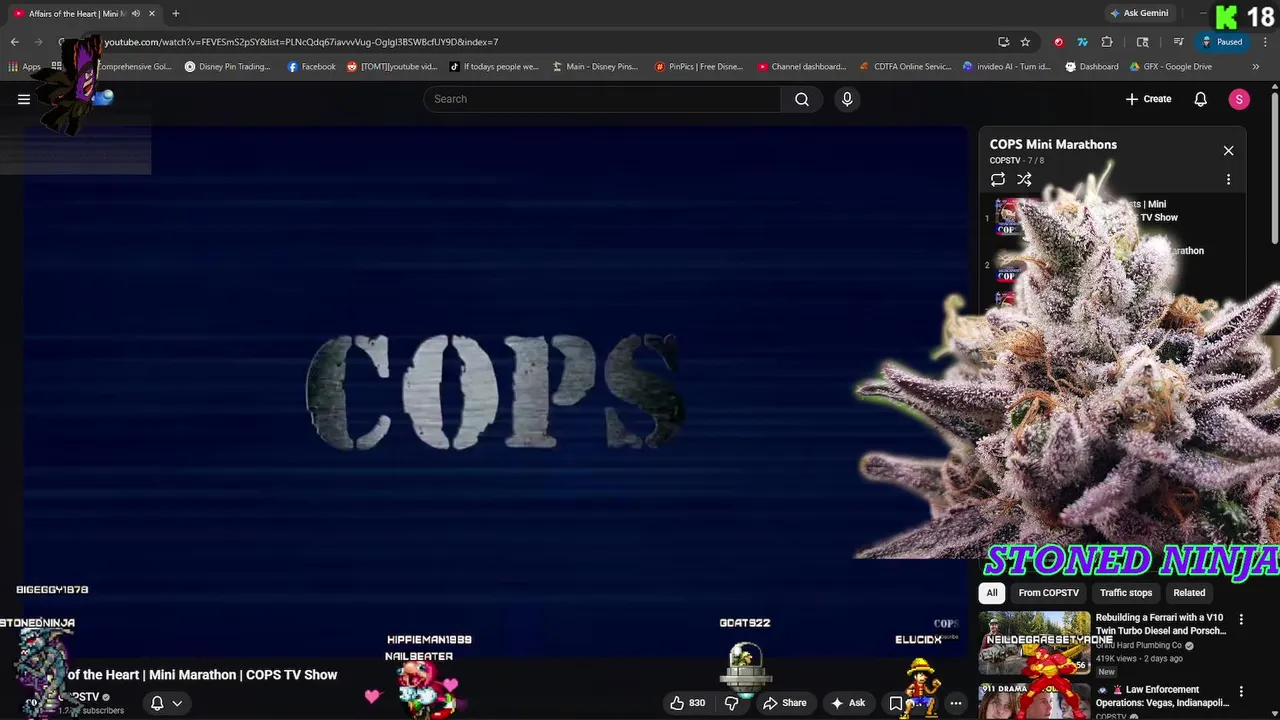
Task: Open the account avatar menu
Action: tap(1239, 99)
